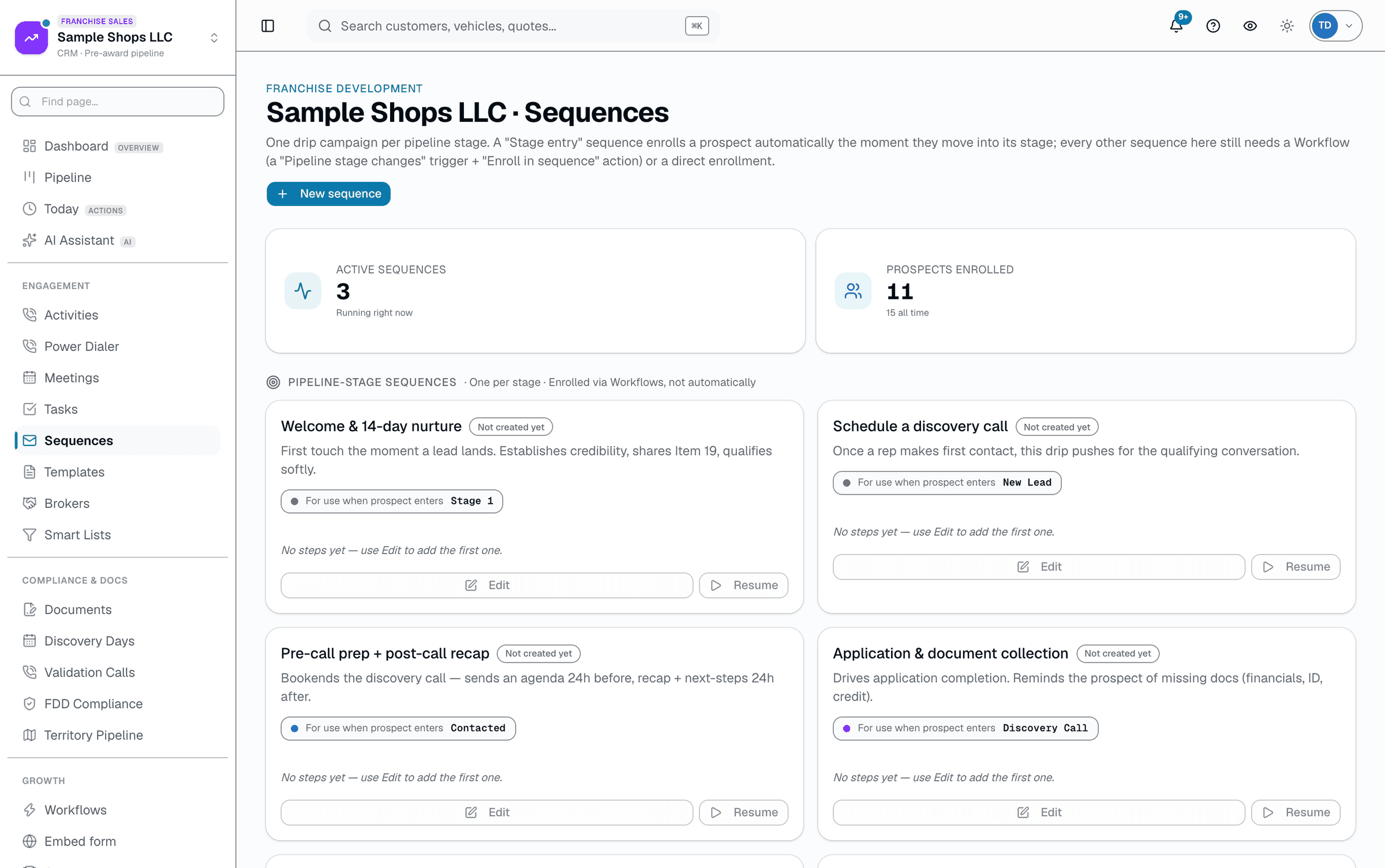Edit the Welcome & 14-day nurture sequence
The image size is (1385, 868).
click(486, 585)
